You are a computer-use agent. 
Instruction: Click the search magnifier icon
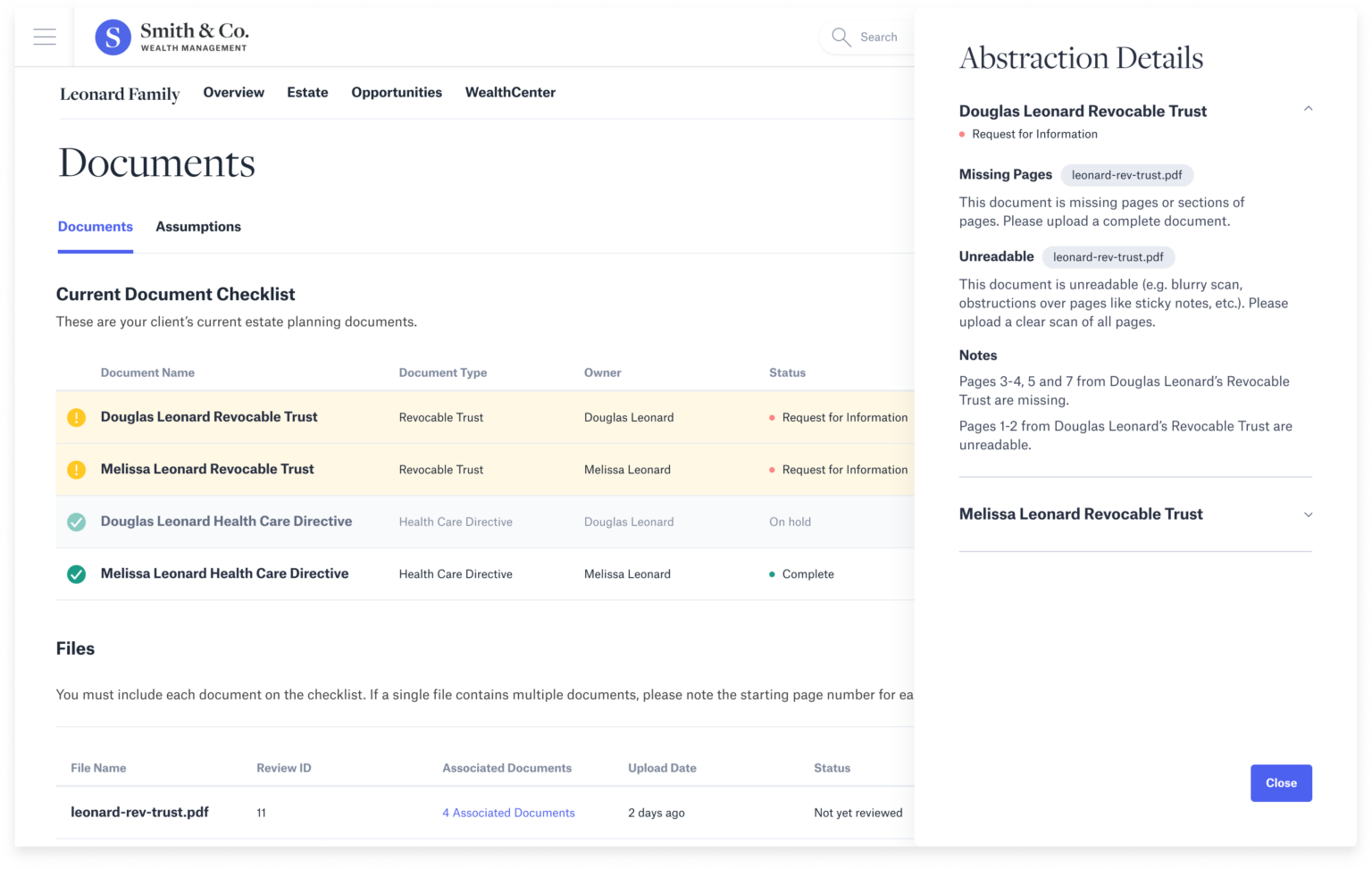(x=841, y=37)
